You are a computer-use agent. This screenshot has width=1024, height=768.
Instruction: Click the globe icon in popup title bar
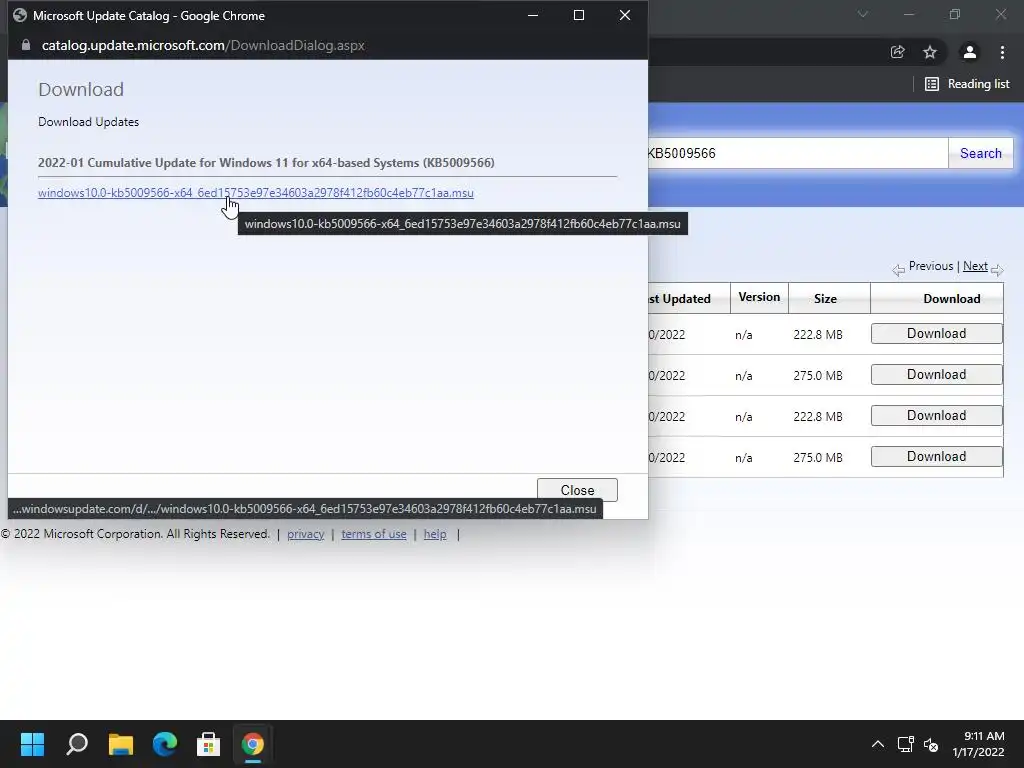pos(20,15)
